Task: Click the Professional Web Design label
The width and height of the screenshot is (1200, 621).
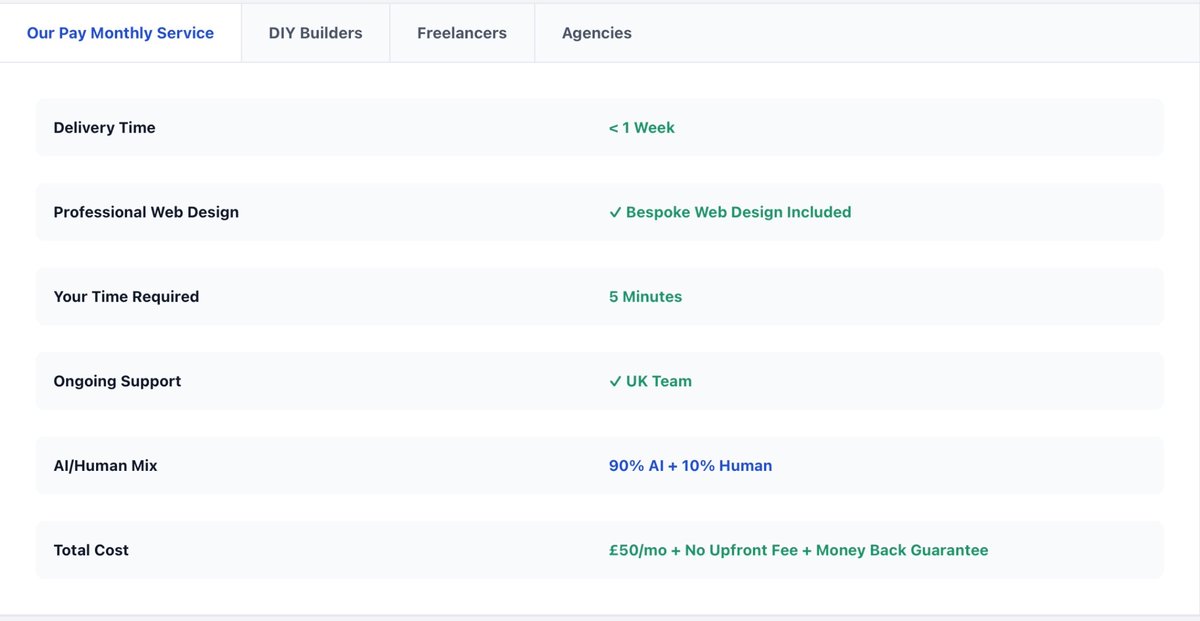Action: coord(146,212)
